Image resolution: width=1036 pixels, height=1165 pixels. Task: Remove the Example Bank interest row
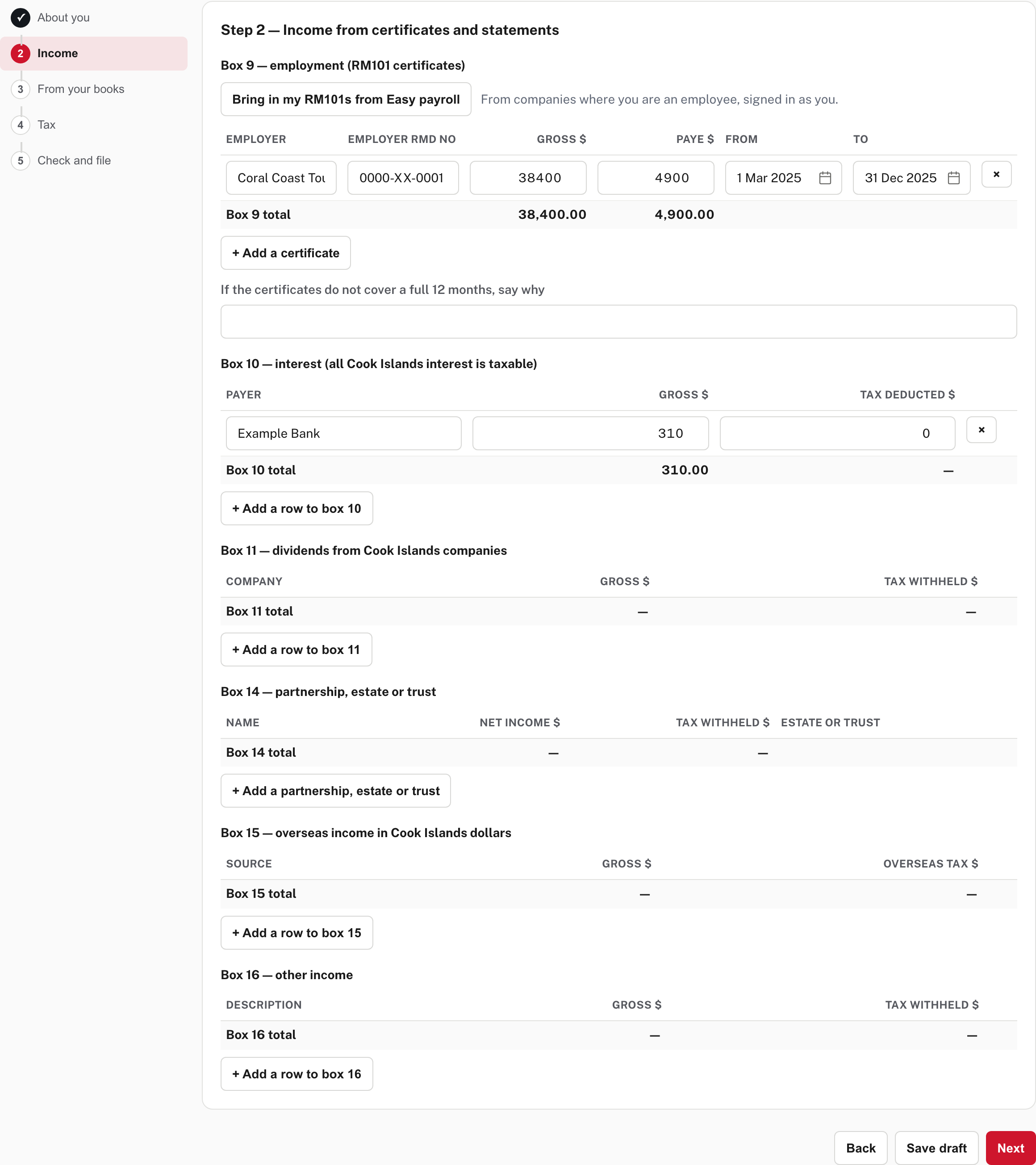(x=981, y=430)
